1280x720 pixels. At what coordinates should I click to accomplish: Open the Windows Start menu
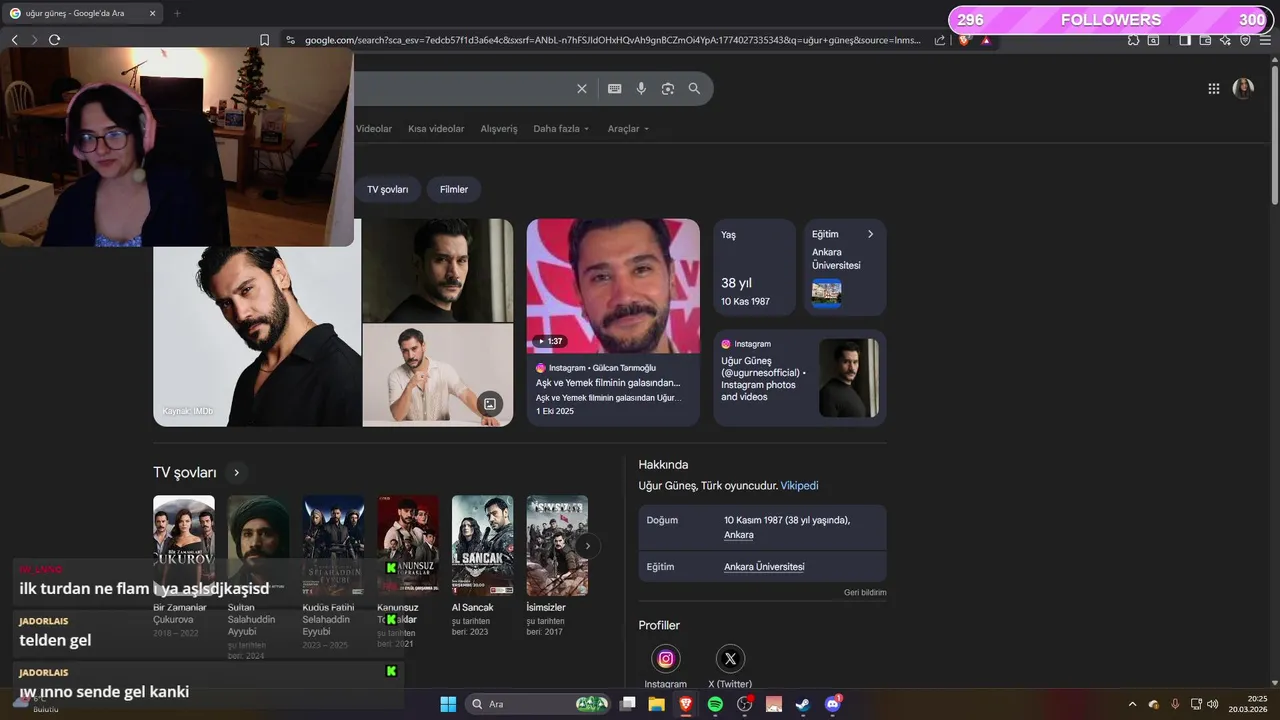pyautogui.click(x=448, y=704)
